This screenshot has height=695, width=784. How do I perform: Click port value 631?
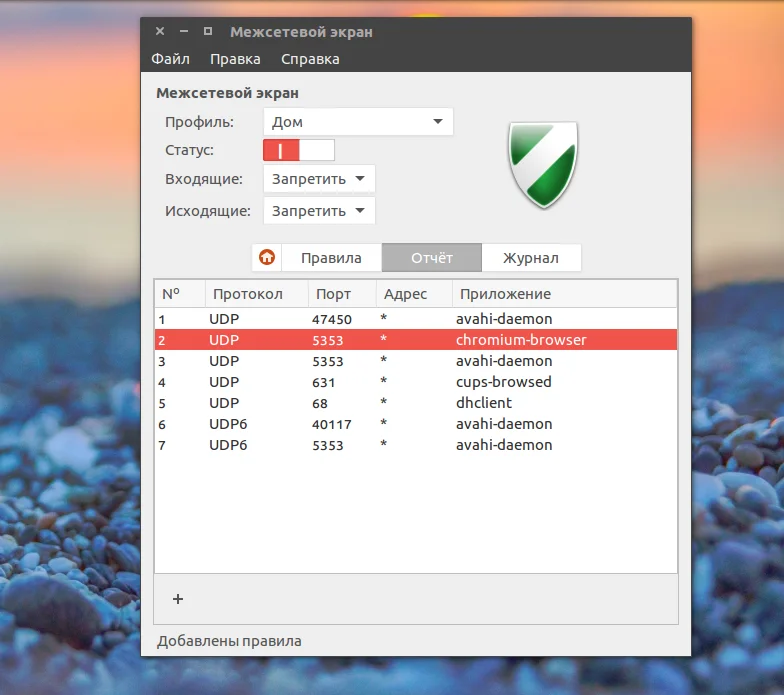click(324, 382)
